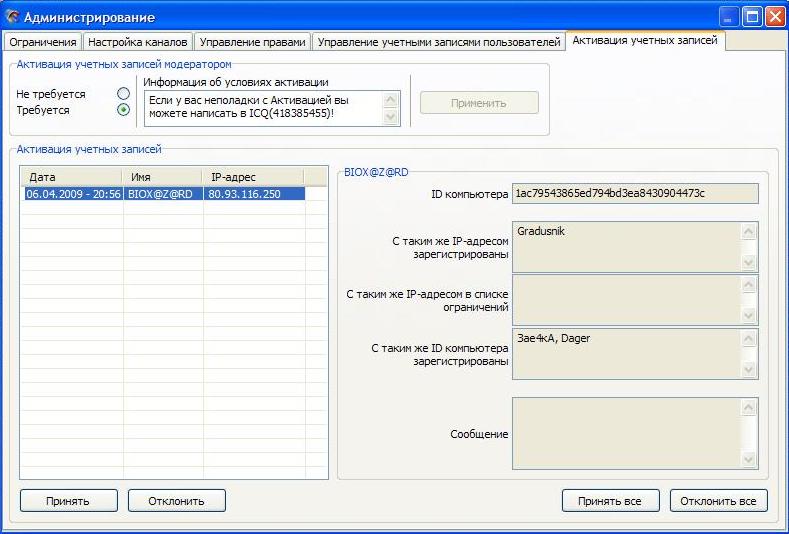This screenshot has width=789, height=534.
Task: Click the 'Применить' button
Action: (x=479, y=103)
